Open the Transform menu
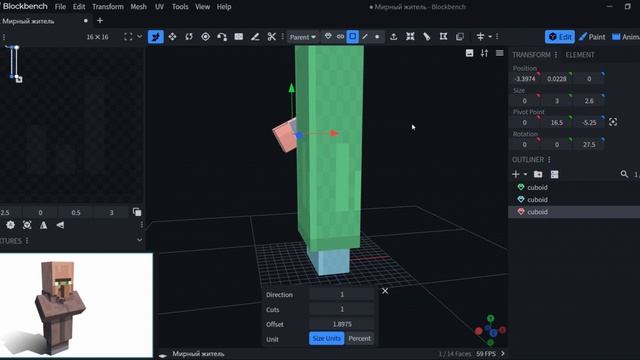 [108, 7]
